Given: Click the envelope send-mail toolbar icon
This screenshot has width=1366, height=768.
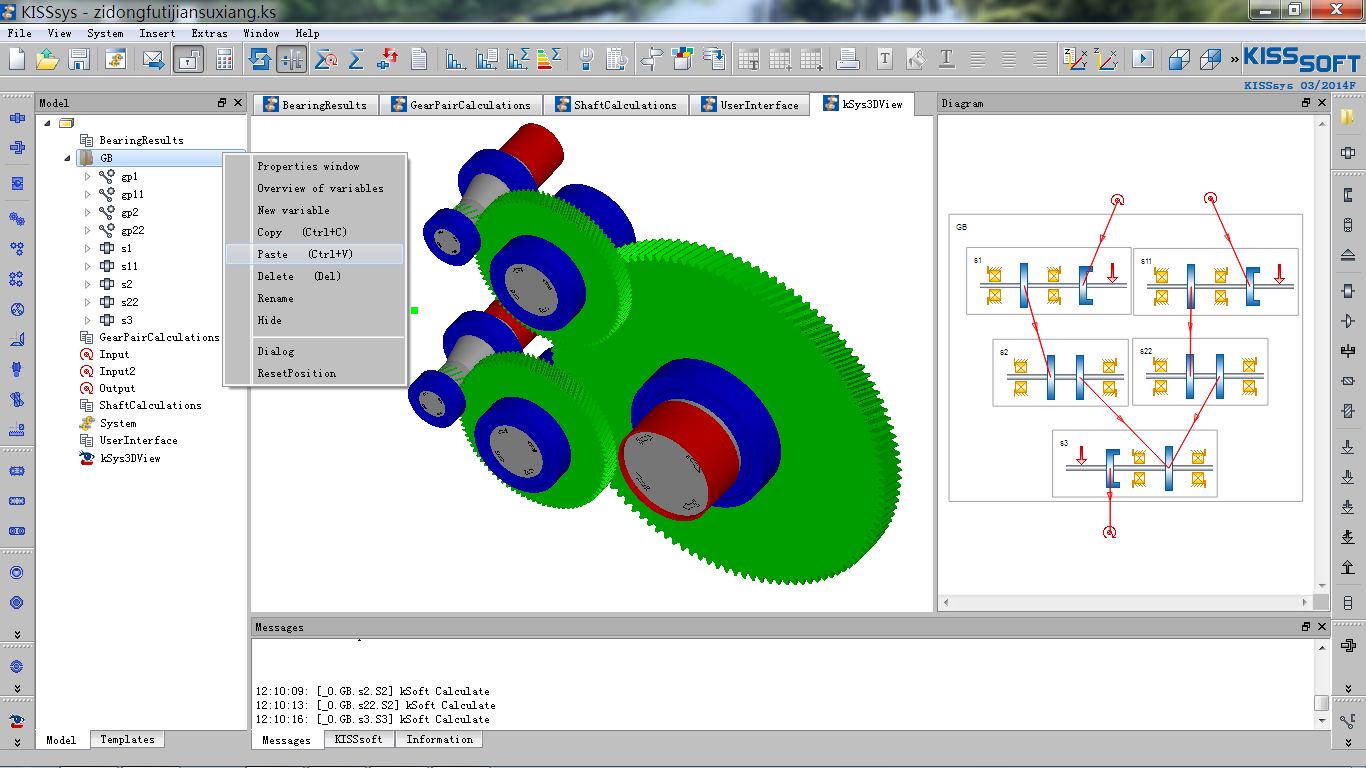Looking at the screenshot, I should click(x=153, y=59).
